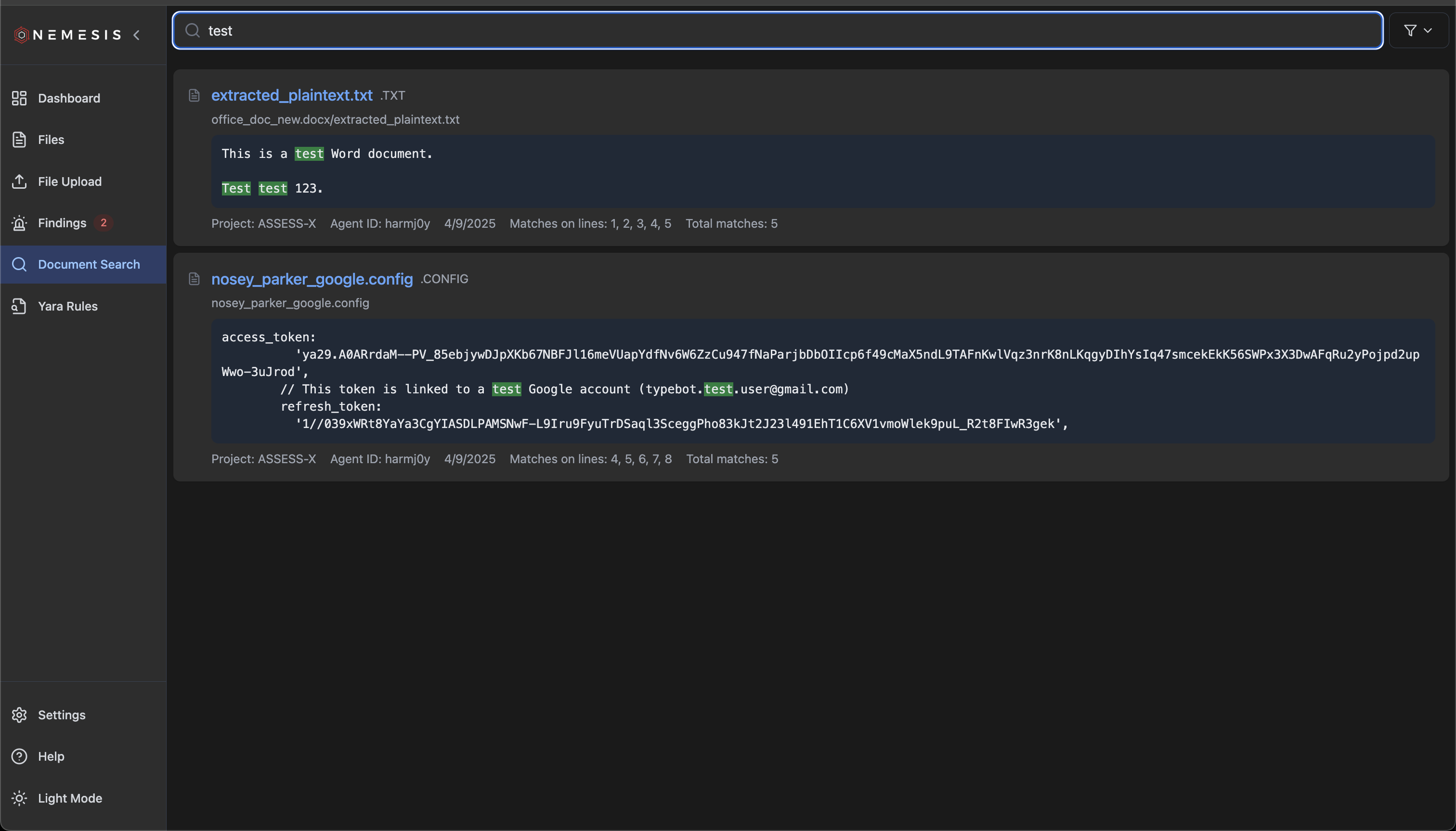Select the Document Search magnifier icon
The height and width of the screenshot is (831, 1456).
click(19, 264)
